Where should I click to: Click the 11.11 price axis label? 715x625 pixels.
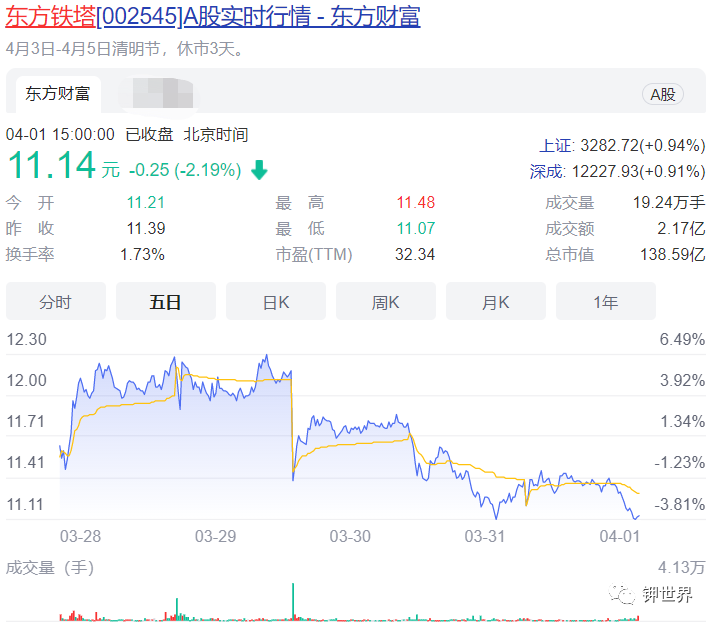pos(25,505)
